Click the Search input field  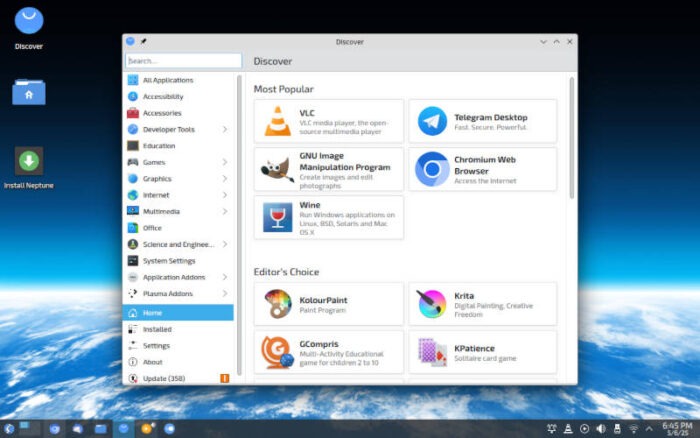(183, 61)
